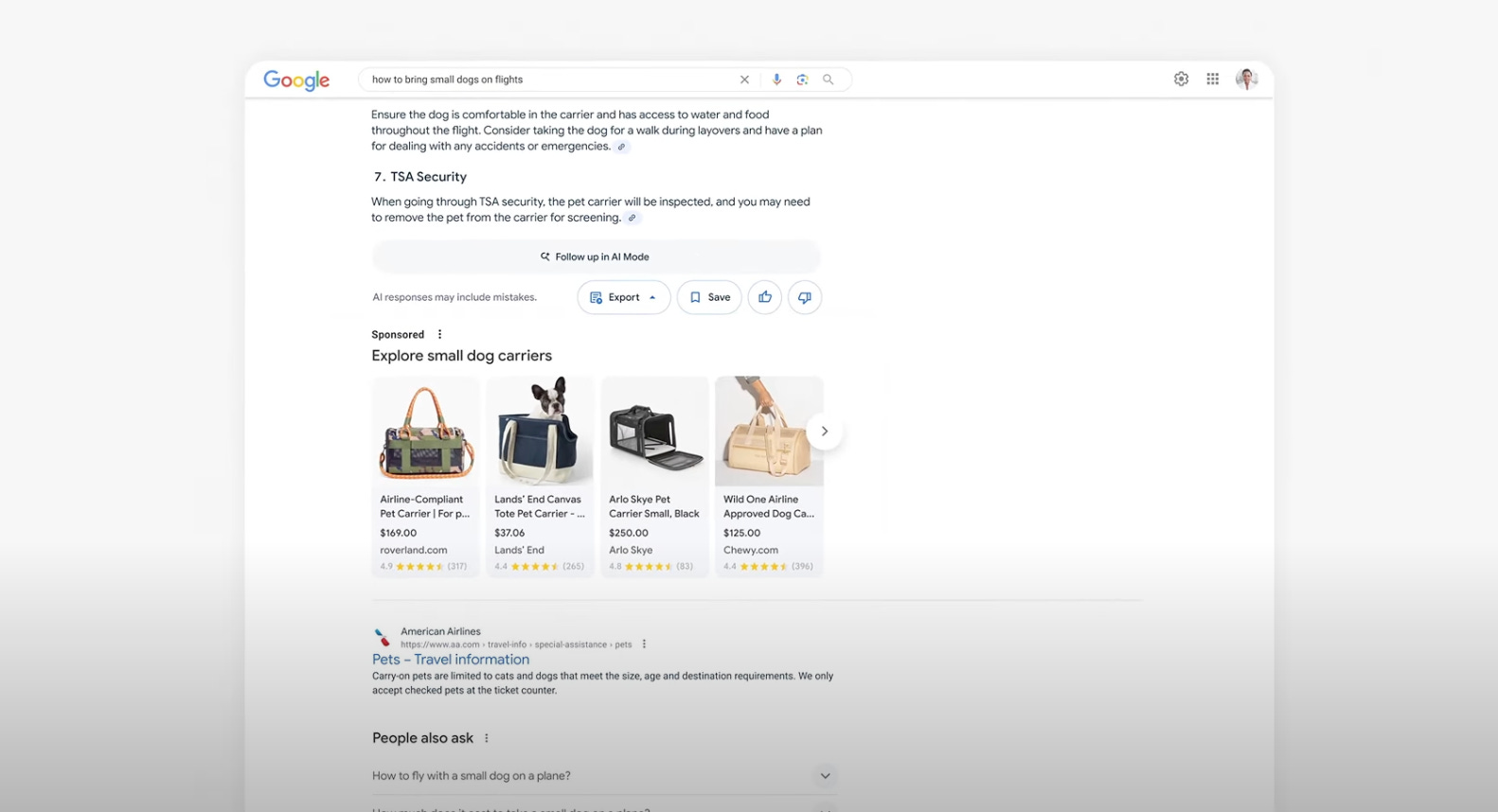The height and width of the screenshot is (812, 1498).
Task: Click the Sponsored label
Action: [x=398, y=334]
